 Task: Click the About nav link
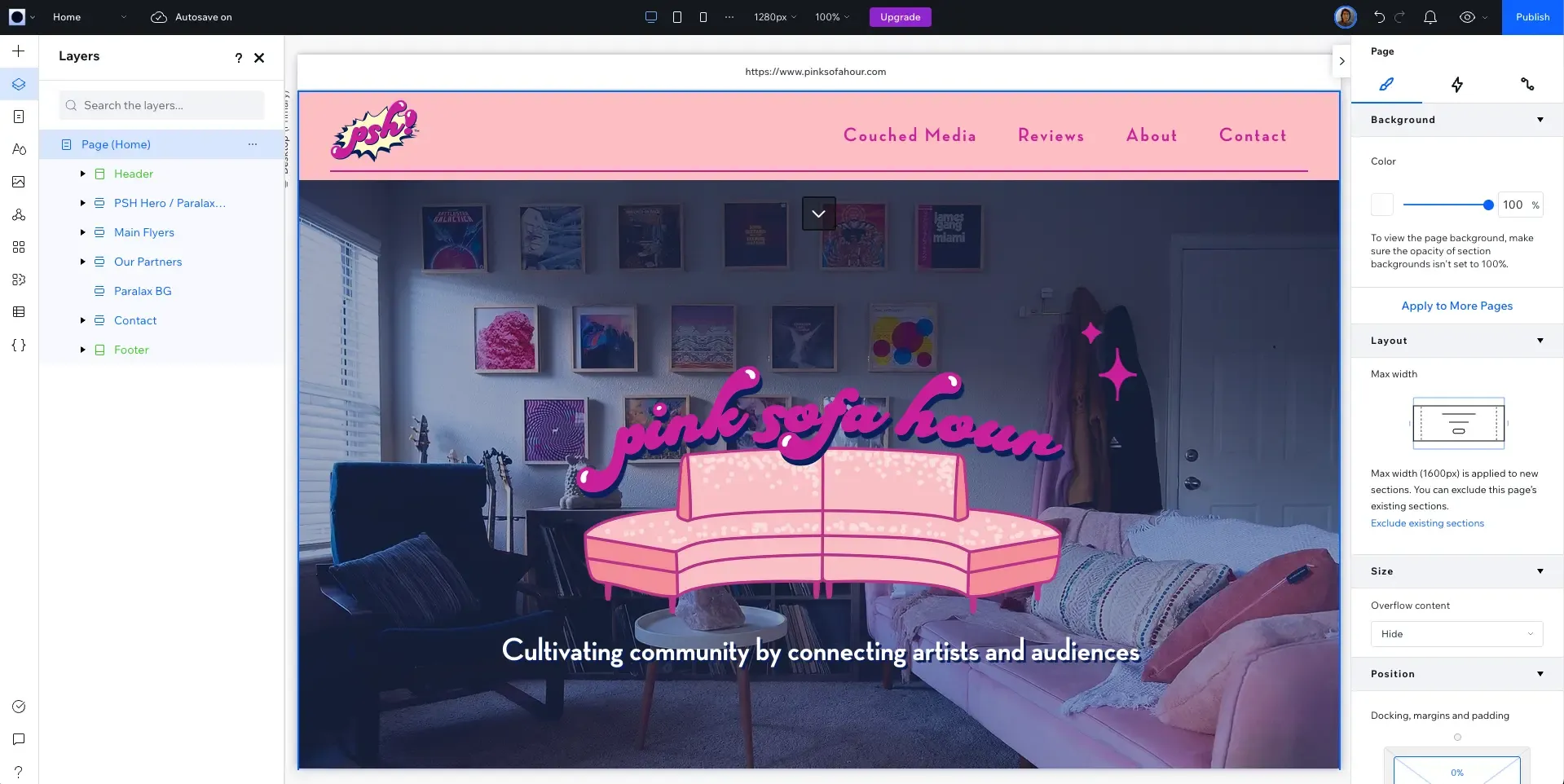(1152, 135)
